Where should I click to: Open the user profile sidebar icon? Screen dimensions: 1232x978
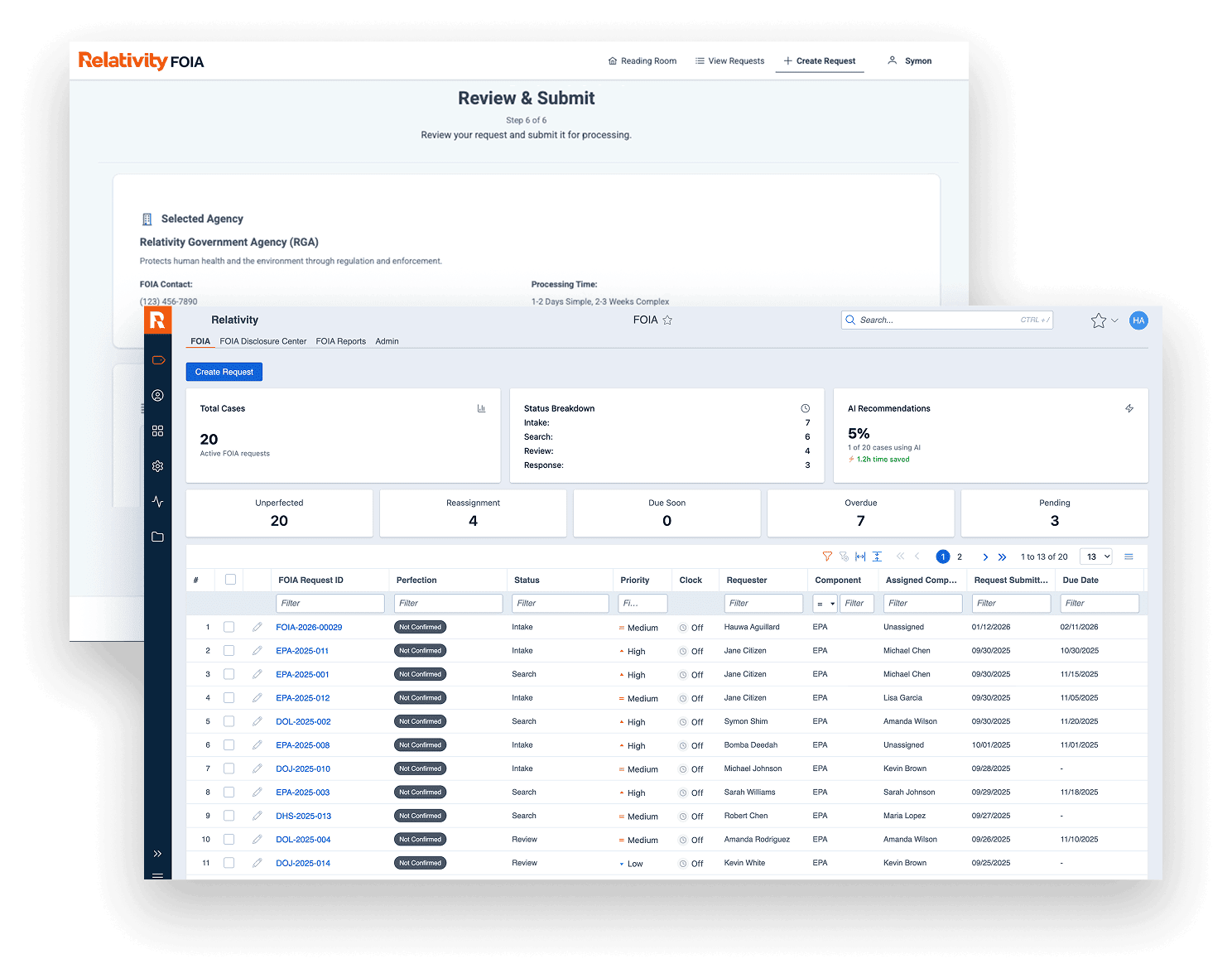[158, 396]
